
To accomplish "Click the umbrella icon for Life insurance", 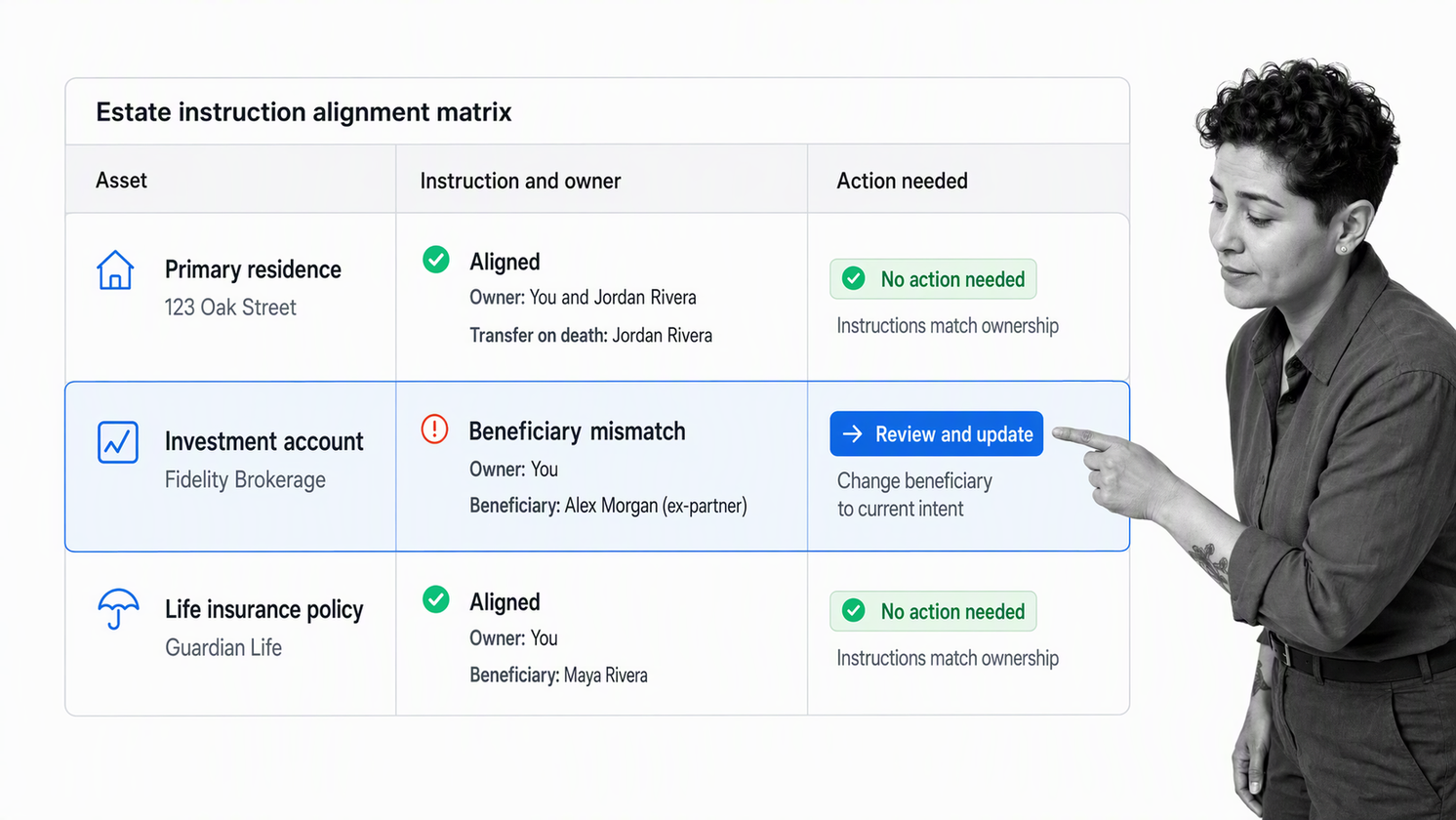I will (x=118, y=609).
